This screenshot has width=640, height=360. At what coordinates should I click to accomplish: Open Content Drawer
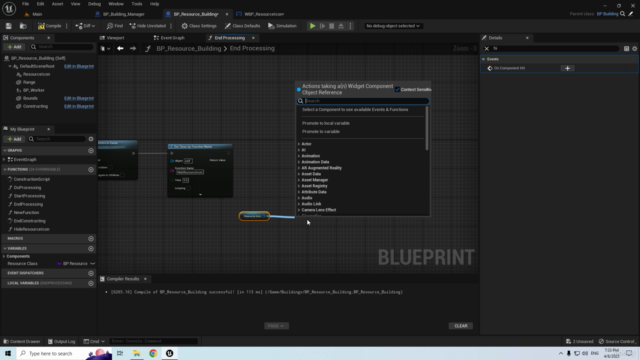(22, 341)
